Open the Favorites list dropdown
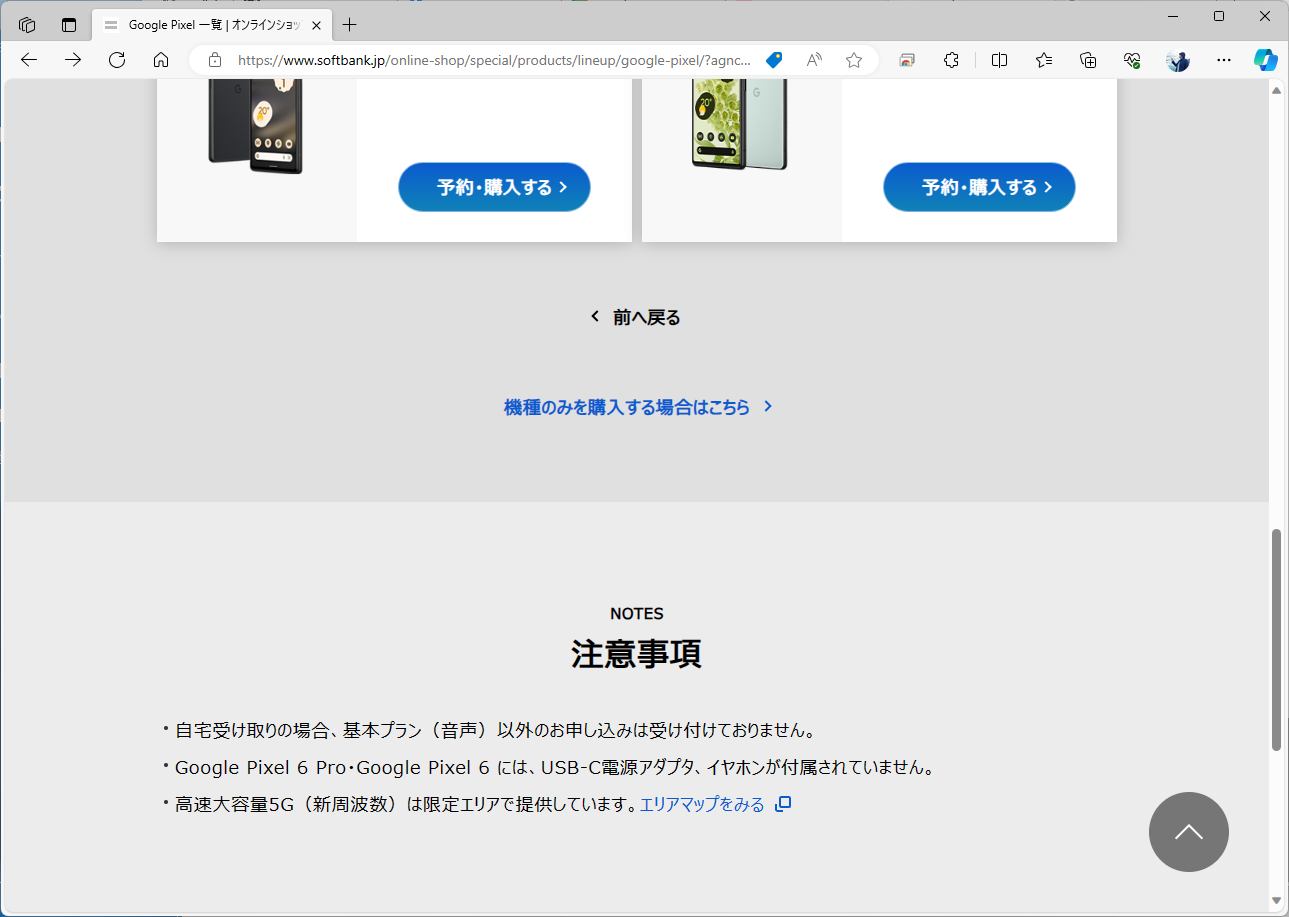Viewport: 1289px width, 917px height. (x=1043, y=60)
